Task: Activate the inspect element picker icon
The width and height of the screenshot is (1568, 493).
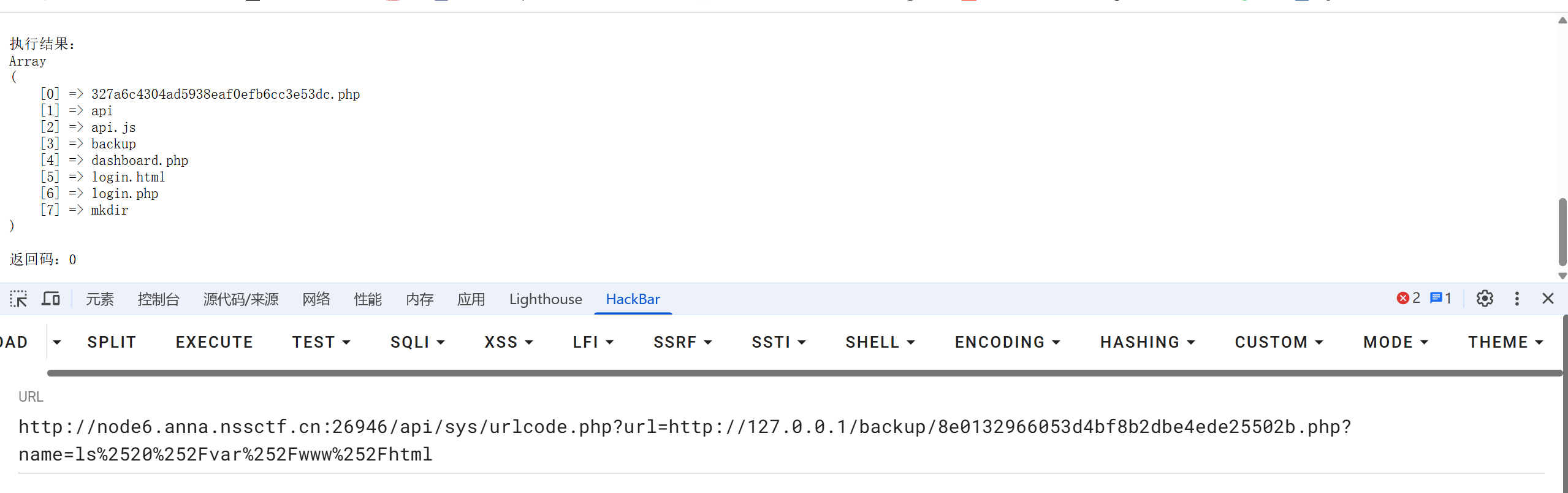Action: [18, 299]
